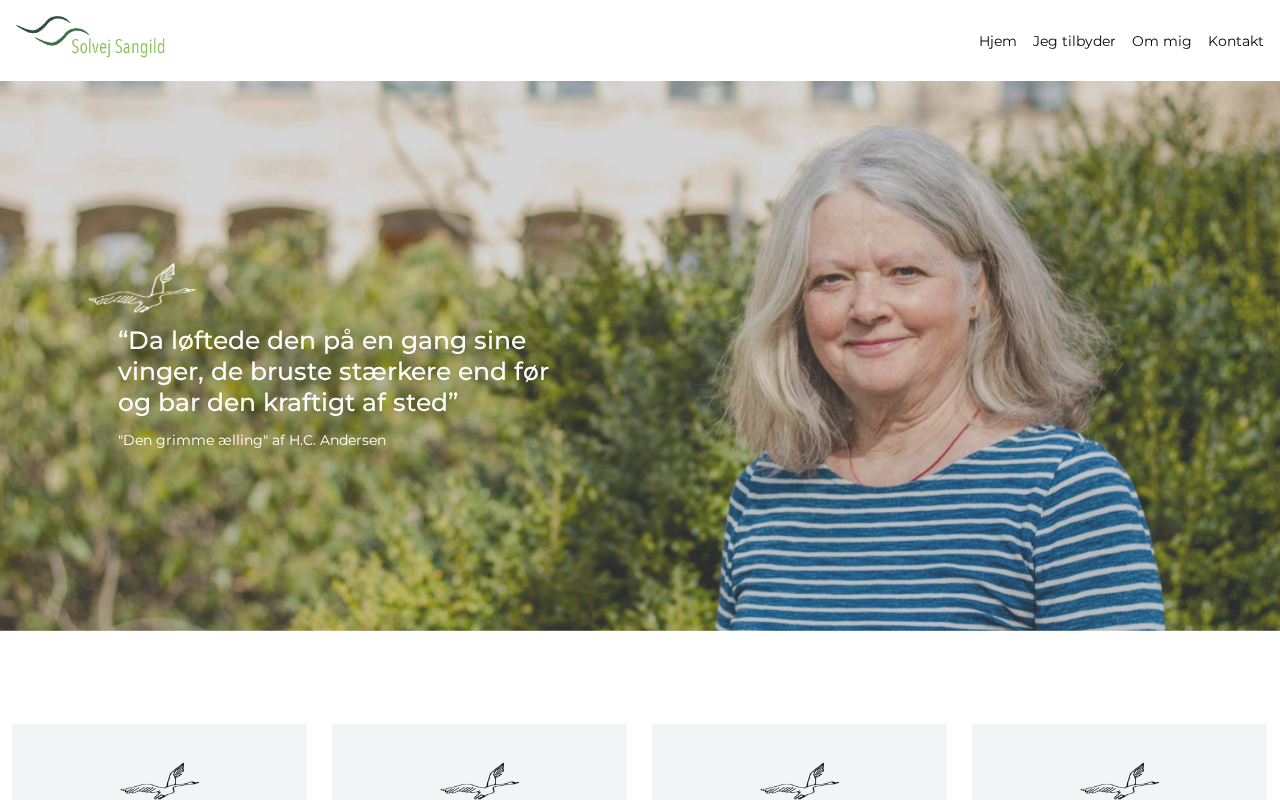
Task: Select the first grey card panel
Action: click(160, 762)
